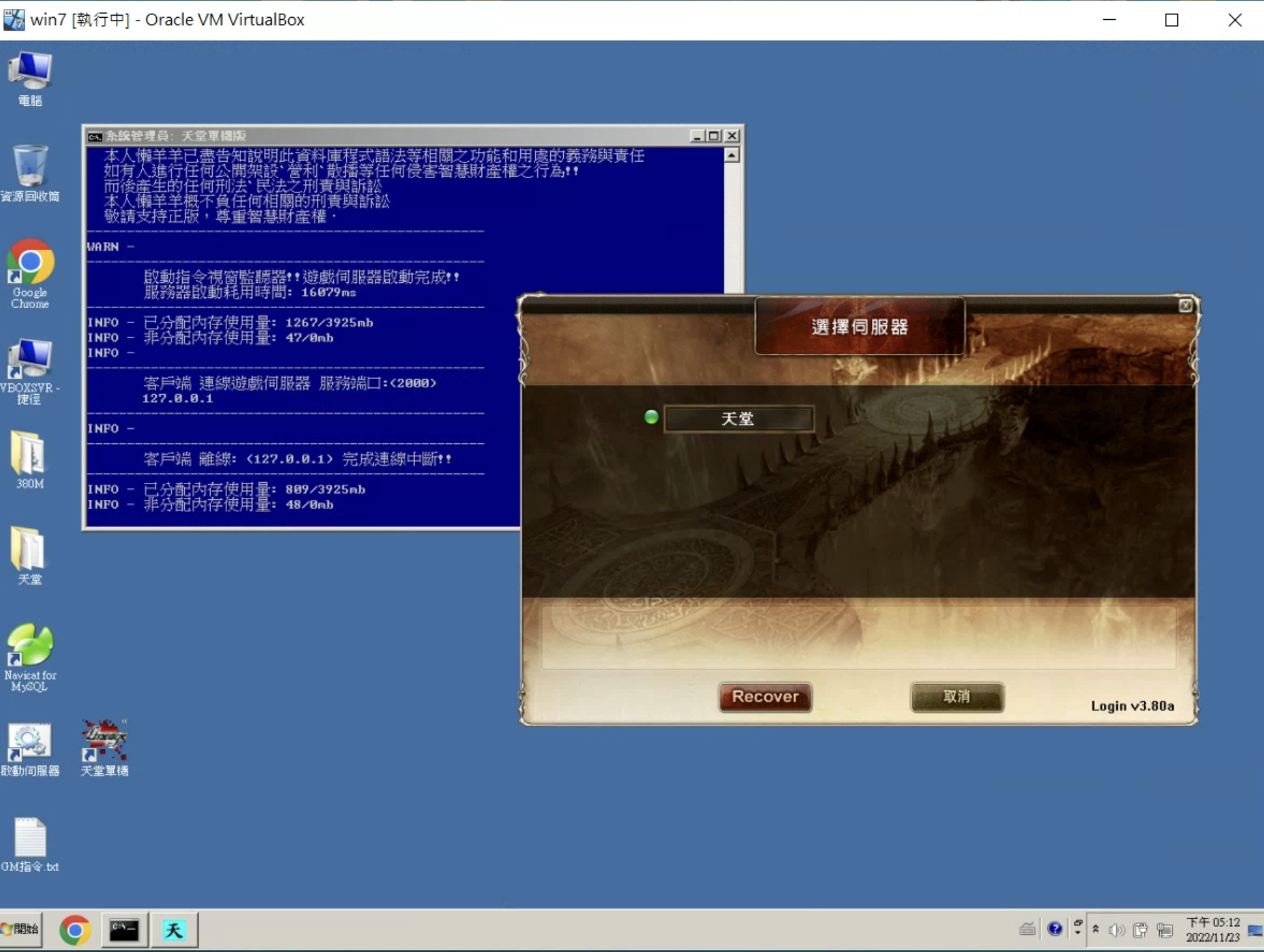
Task: Click the power/device tray icon beside the speaker
Action: [x=1141, y=930]
